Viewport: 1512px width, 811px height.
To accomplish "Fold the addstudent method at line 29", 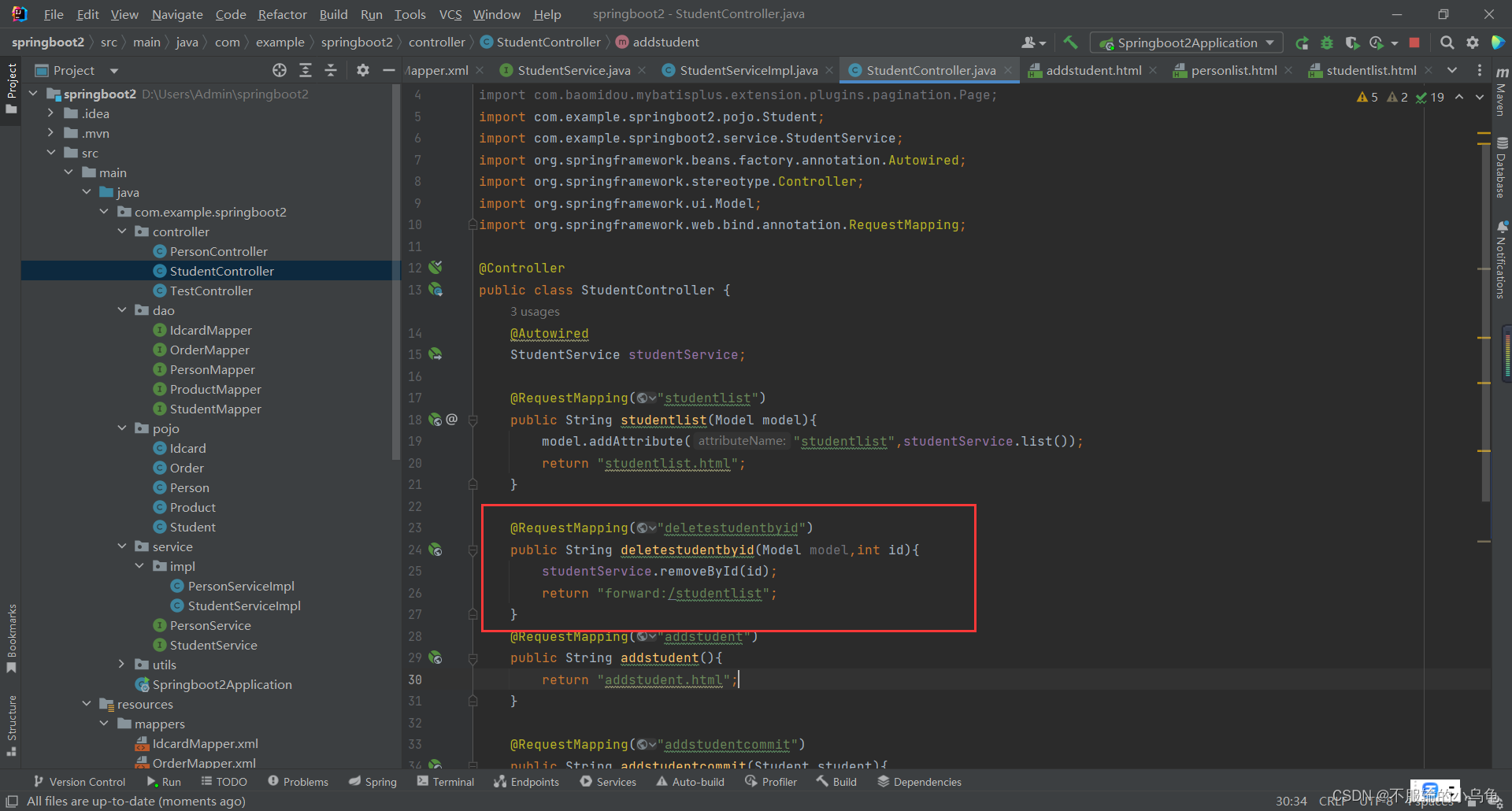I will (473, 657).
